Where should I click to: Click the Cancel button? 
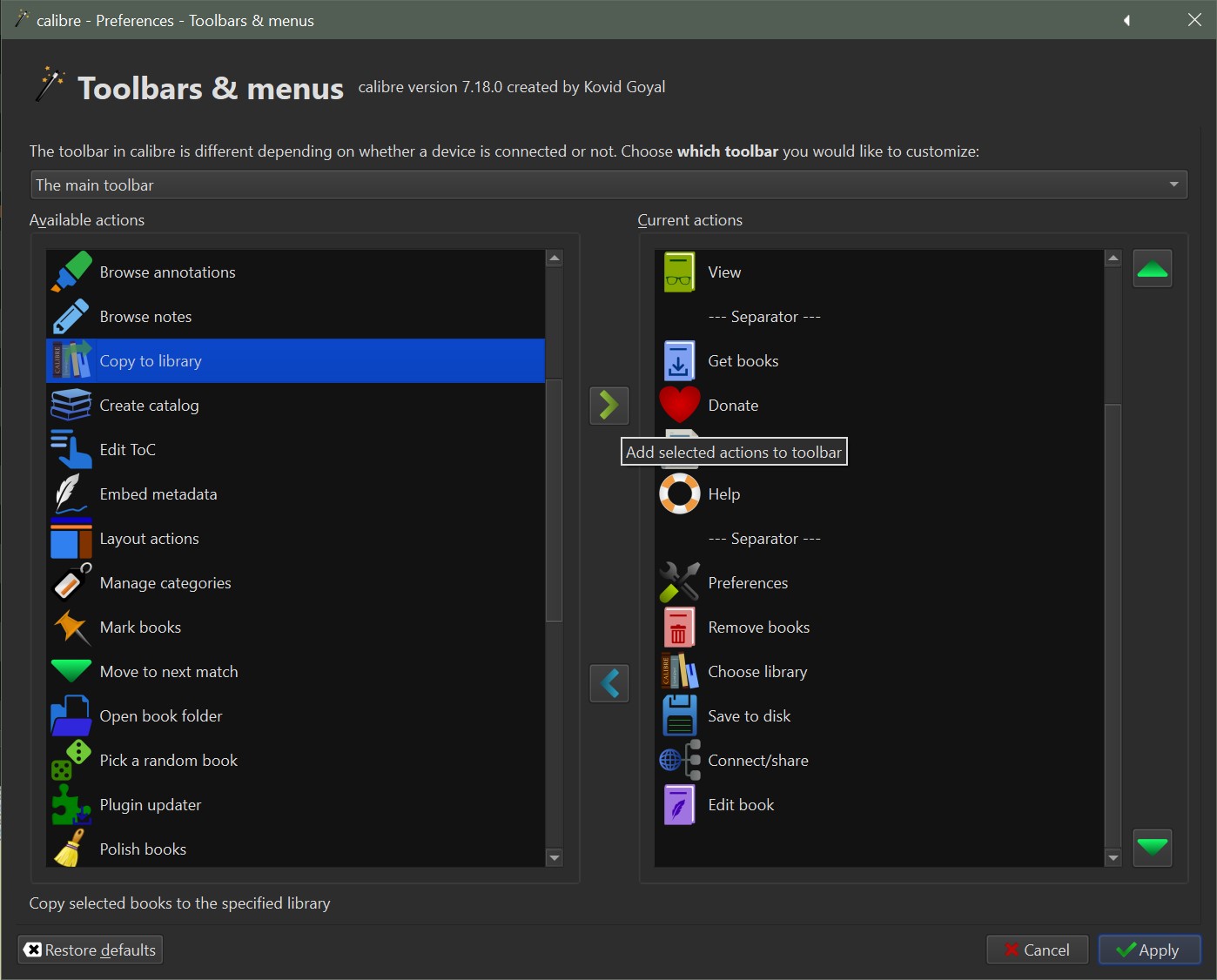point(1037,950)
